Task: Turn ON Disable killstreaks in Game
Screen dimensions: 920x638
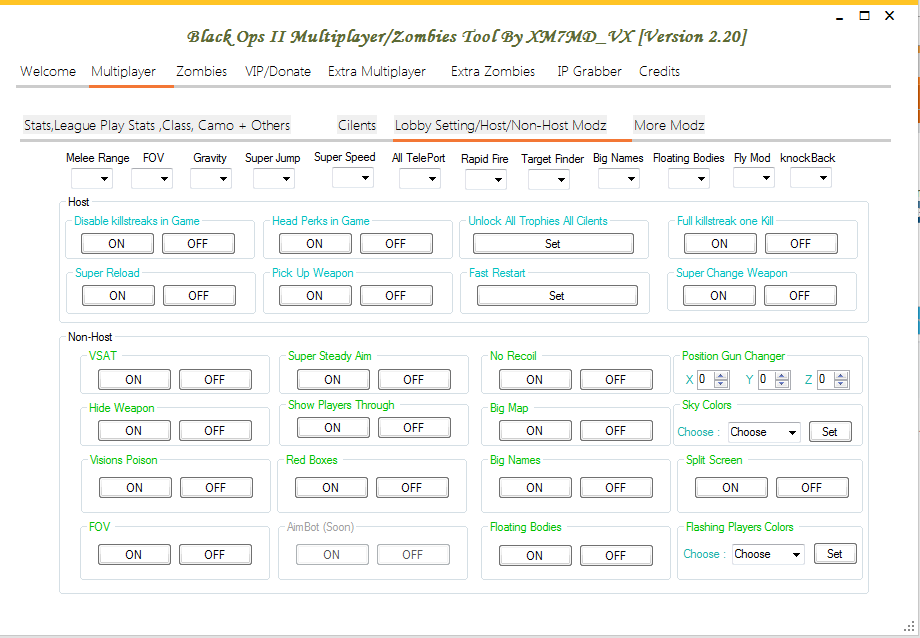Action: tap(117, 244)
